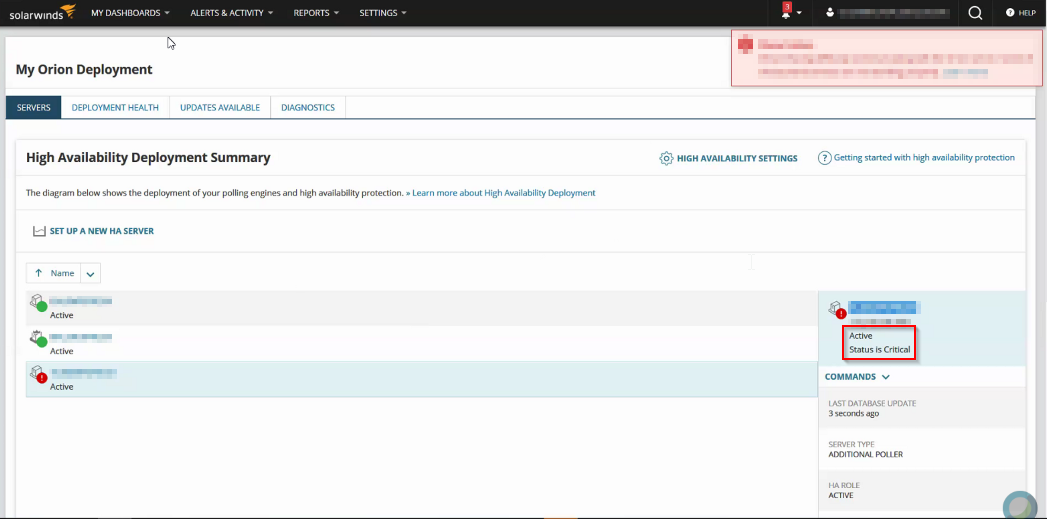The height and width of the screenshot is (519, 1048).
Task: Switch to the Updates Available tab
Action: 220,108
